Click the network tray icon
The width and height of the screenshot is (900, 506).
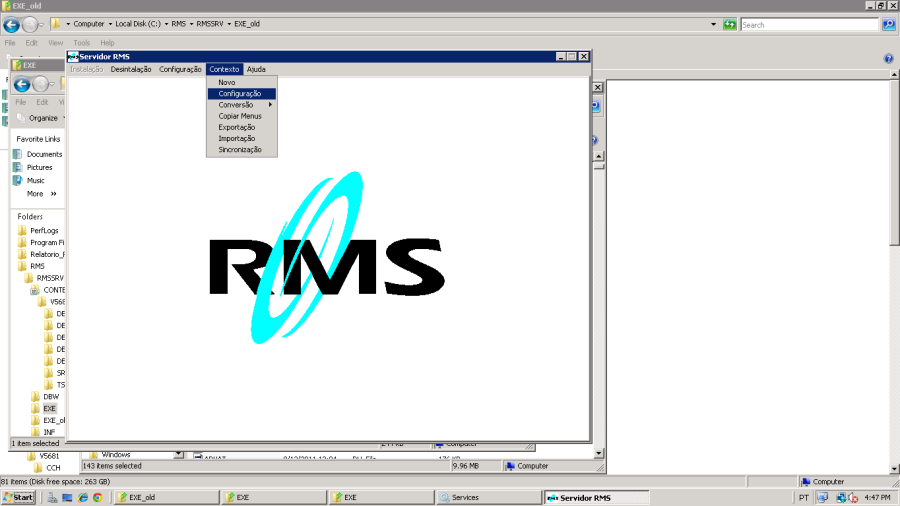841,498
